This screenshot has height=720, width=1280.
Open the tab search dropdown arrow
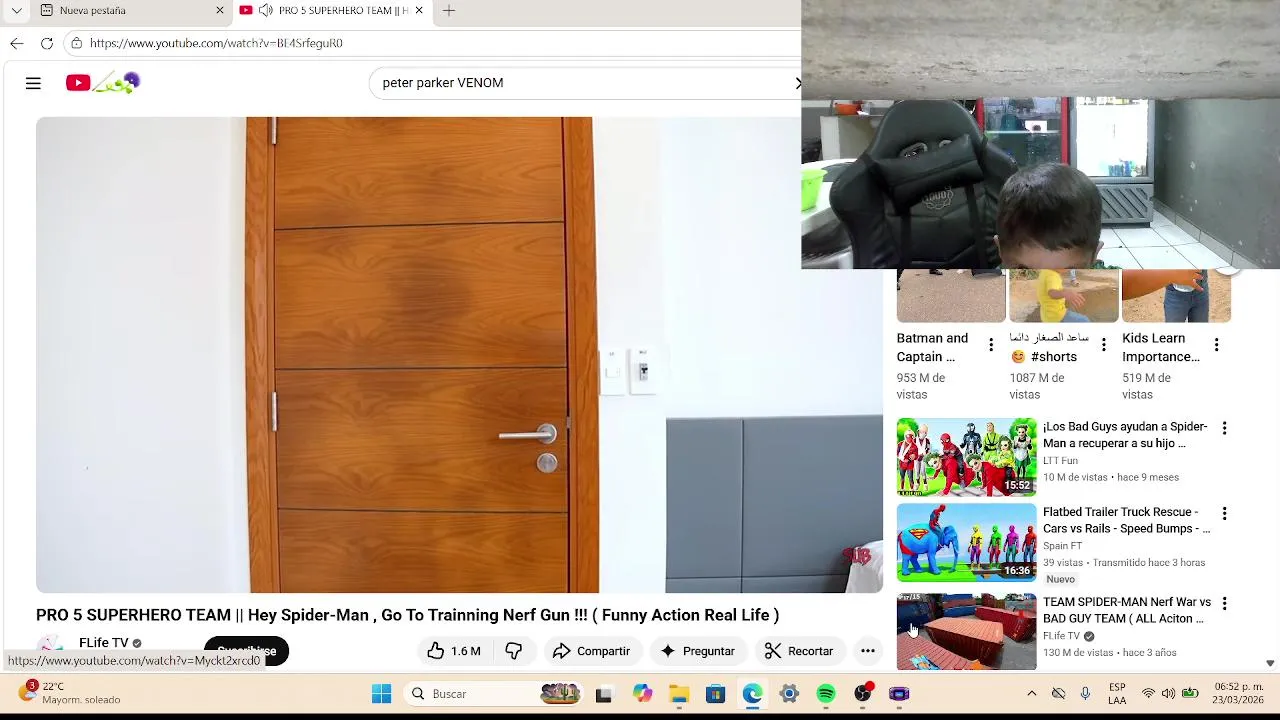[16, 10]
